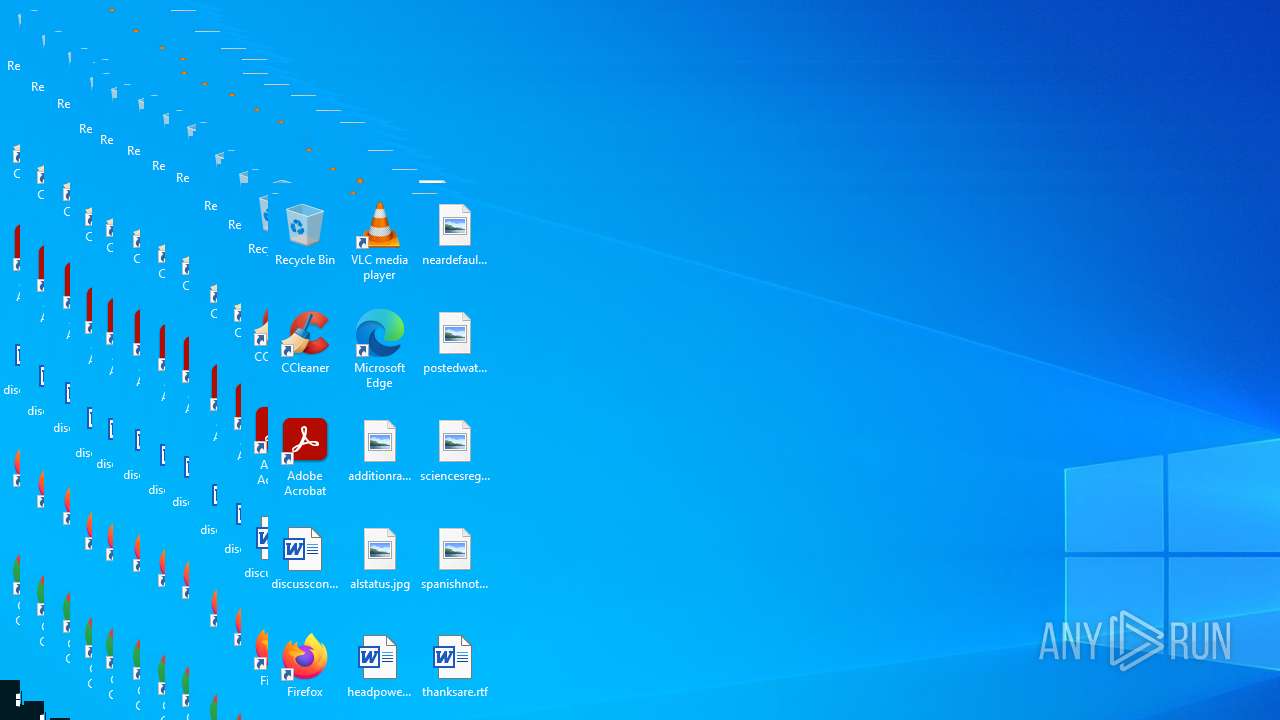
Task: Click the "alstatus.jpg" file name
Action: coord(380,584)
